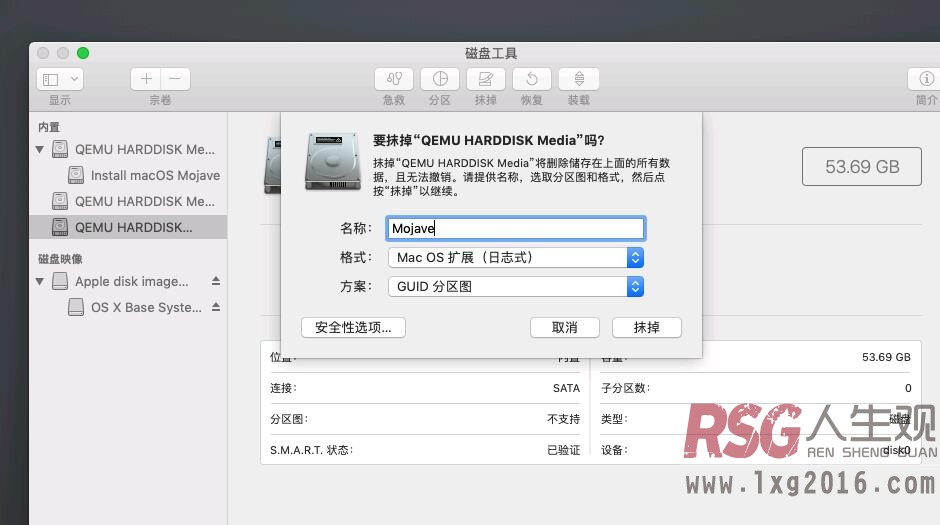This screenshot has height=525, width=940.
Task: Click the Erase (抹掉) toolbar icon
Action: [x=486, y=79]
